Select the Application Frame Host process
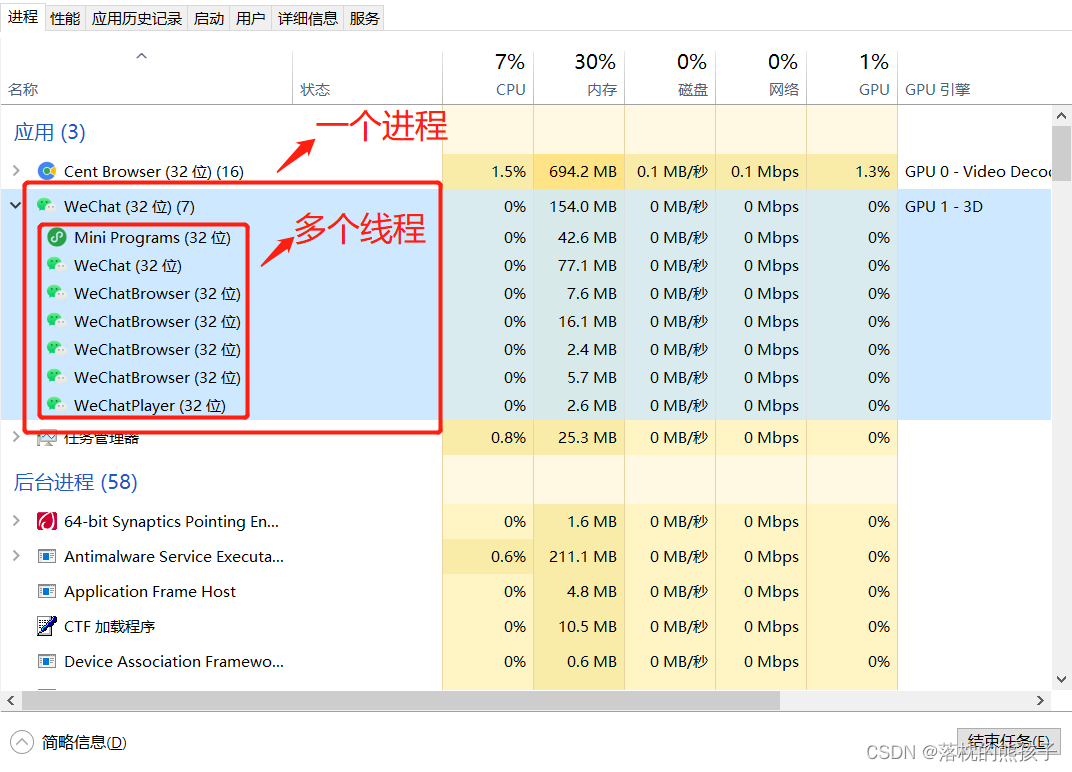Image resolution: width=1072 pixels, height=772 pixels. (x=525, y=591)
